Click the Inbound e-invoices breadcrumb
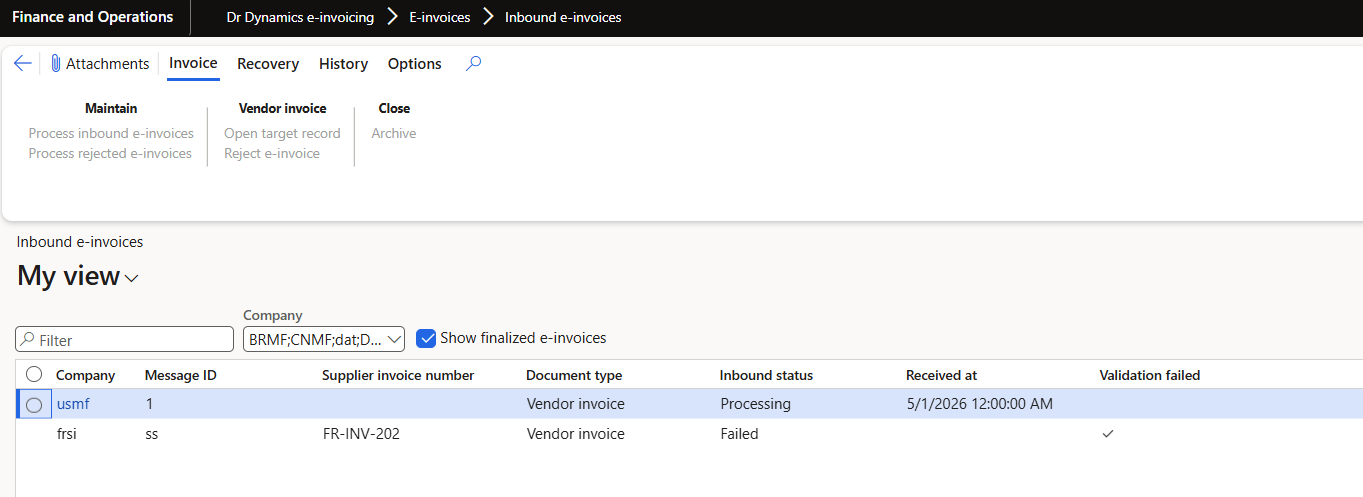This screenshot has height=497, width=1363. tap(563, 17)
